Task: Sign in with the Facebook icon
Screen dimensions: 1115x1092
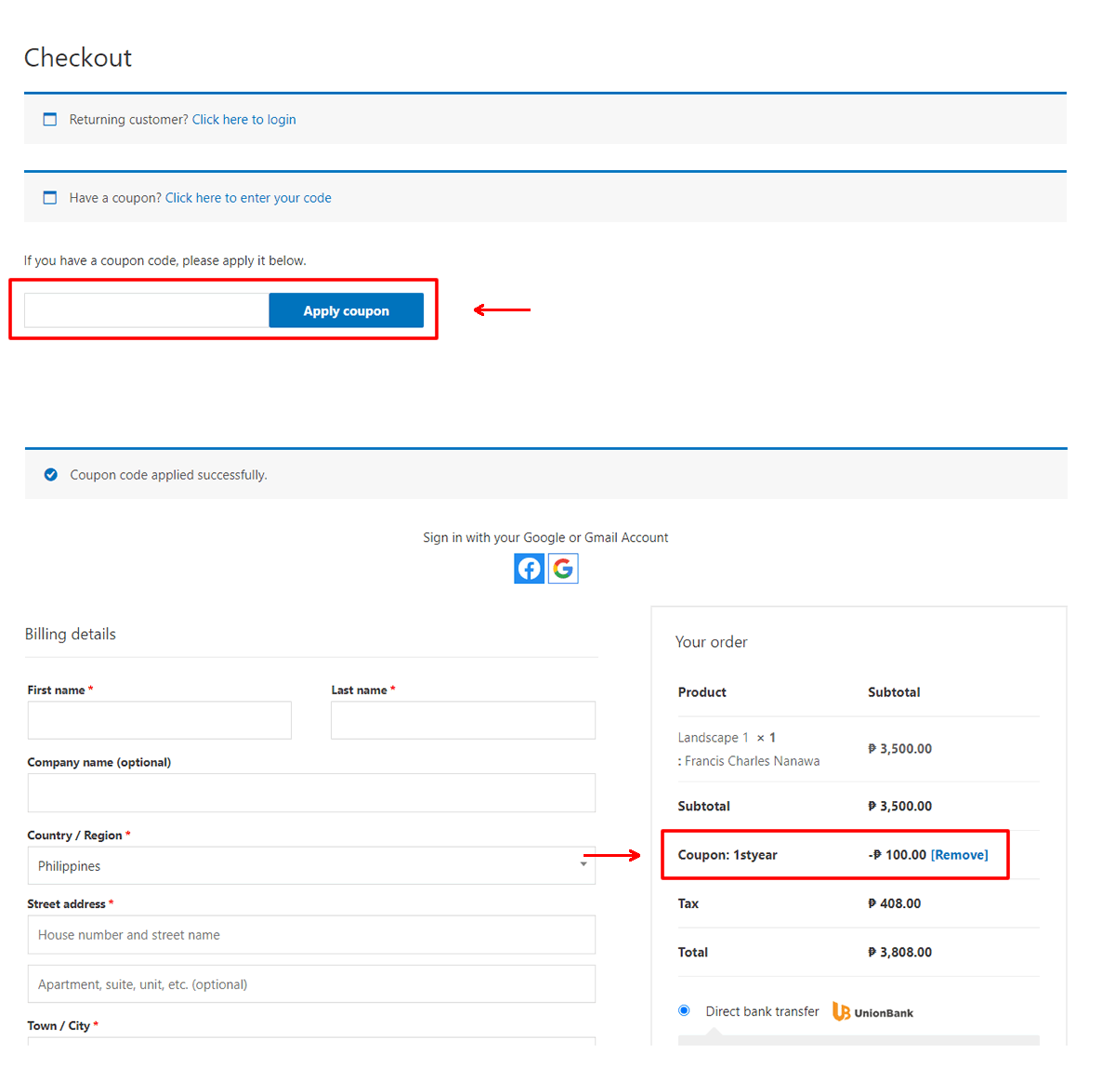Action: pyautogui.click(x=529, y=569)
